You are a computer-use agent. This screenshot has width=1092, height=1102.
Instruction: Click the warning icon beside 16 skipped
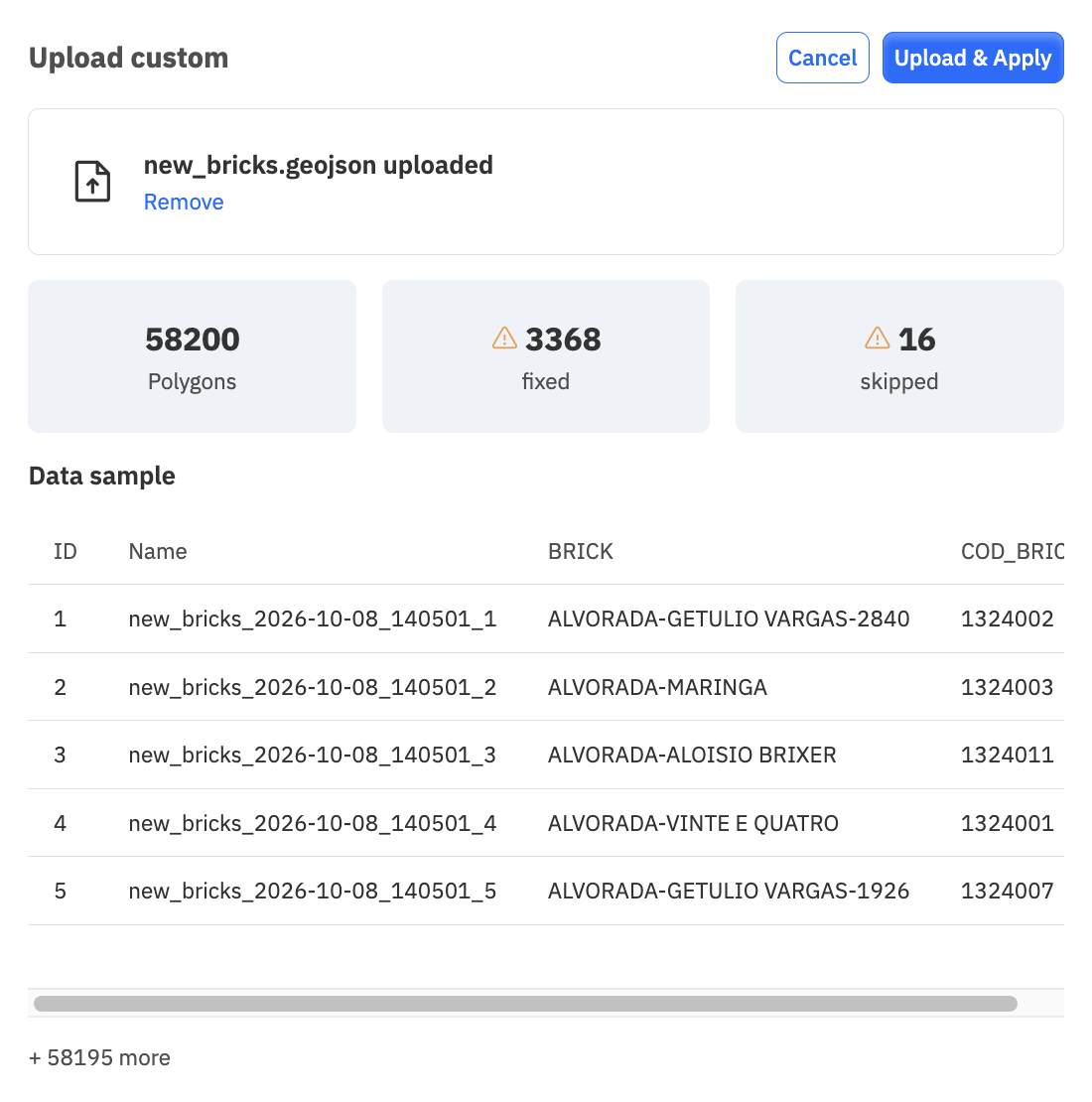[877, 339]
